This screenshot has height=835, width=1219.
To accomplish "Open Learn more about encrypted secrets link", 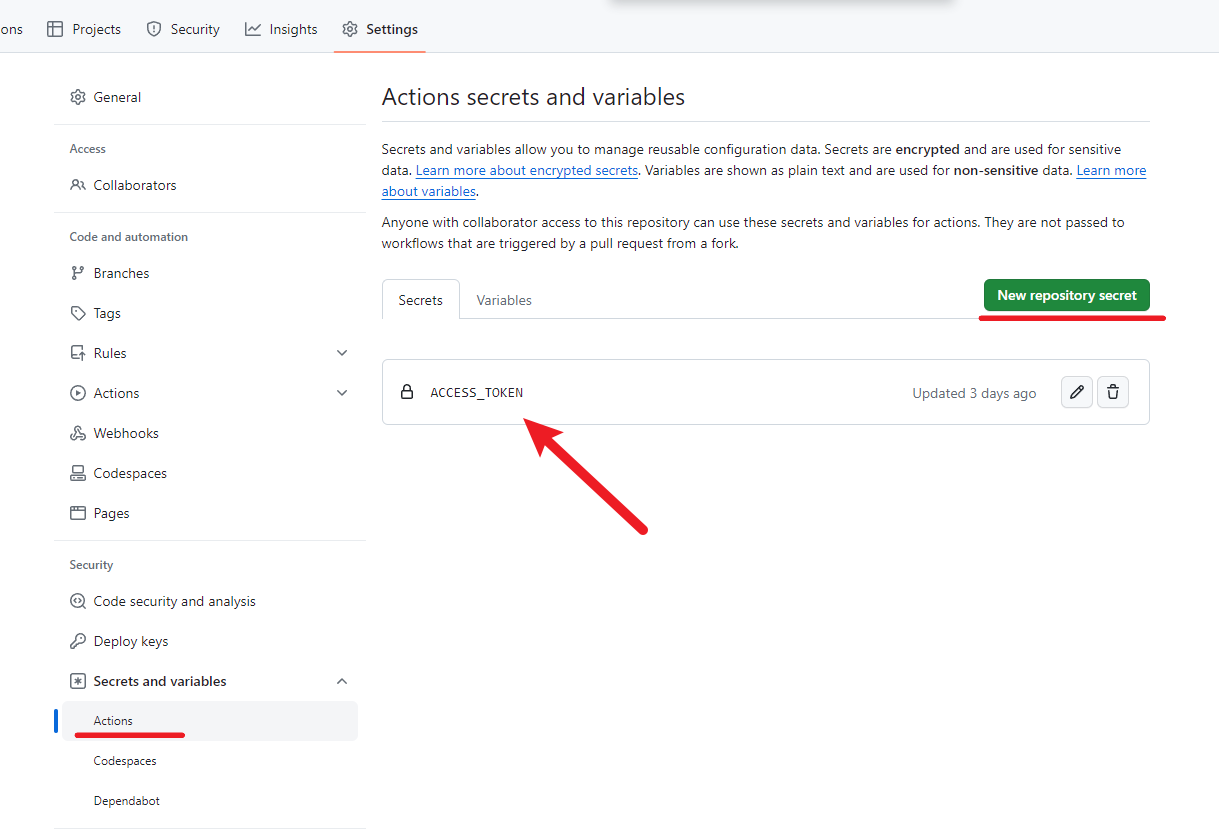I will pyautogui.click(x=527, y=171).
